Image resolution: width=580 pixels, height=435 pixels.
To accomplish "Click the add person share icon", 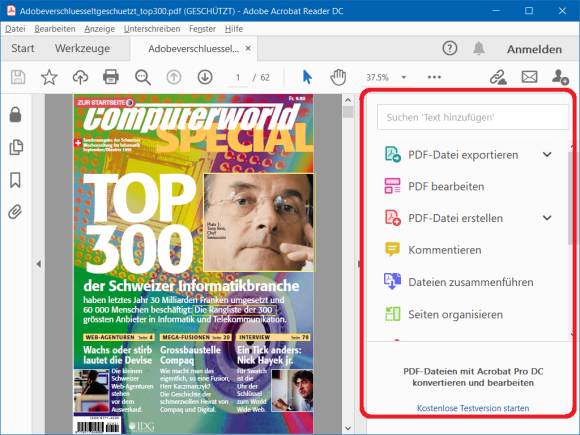I will (x=560, y=77).
